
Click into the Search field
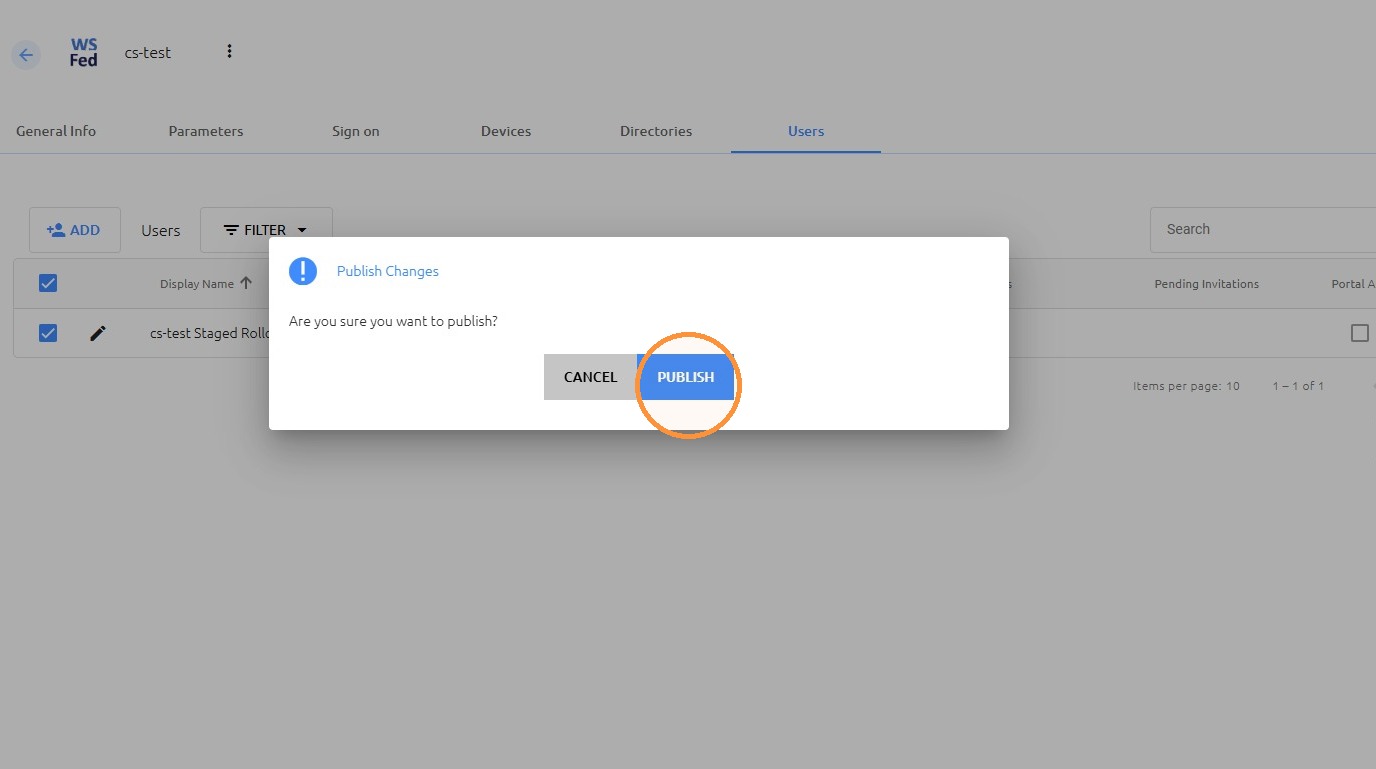point(1263,230)
